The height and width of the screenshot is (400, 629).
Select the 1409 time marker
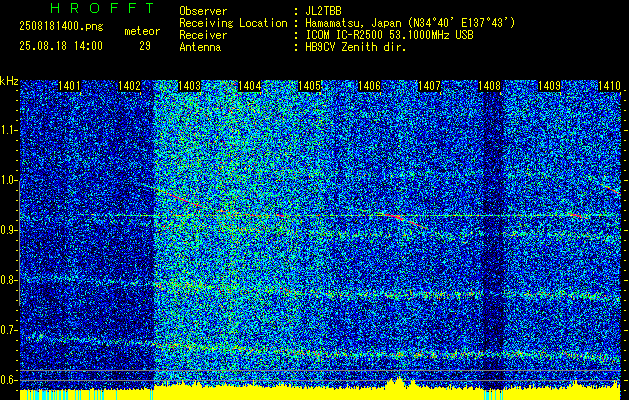[550, 86]
